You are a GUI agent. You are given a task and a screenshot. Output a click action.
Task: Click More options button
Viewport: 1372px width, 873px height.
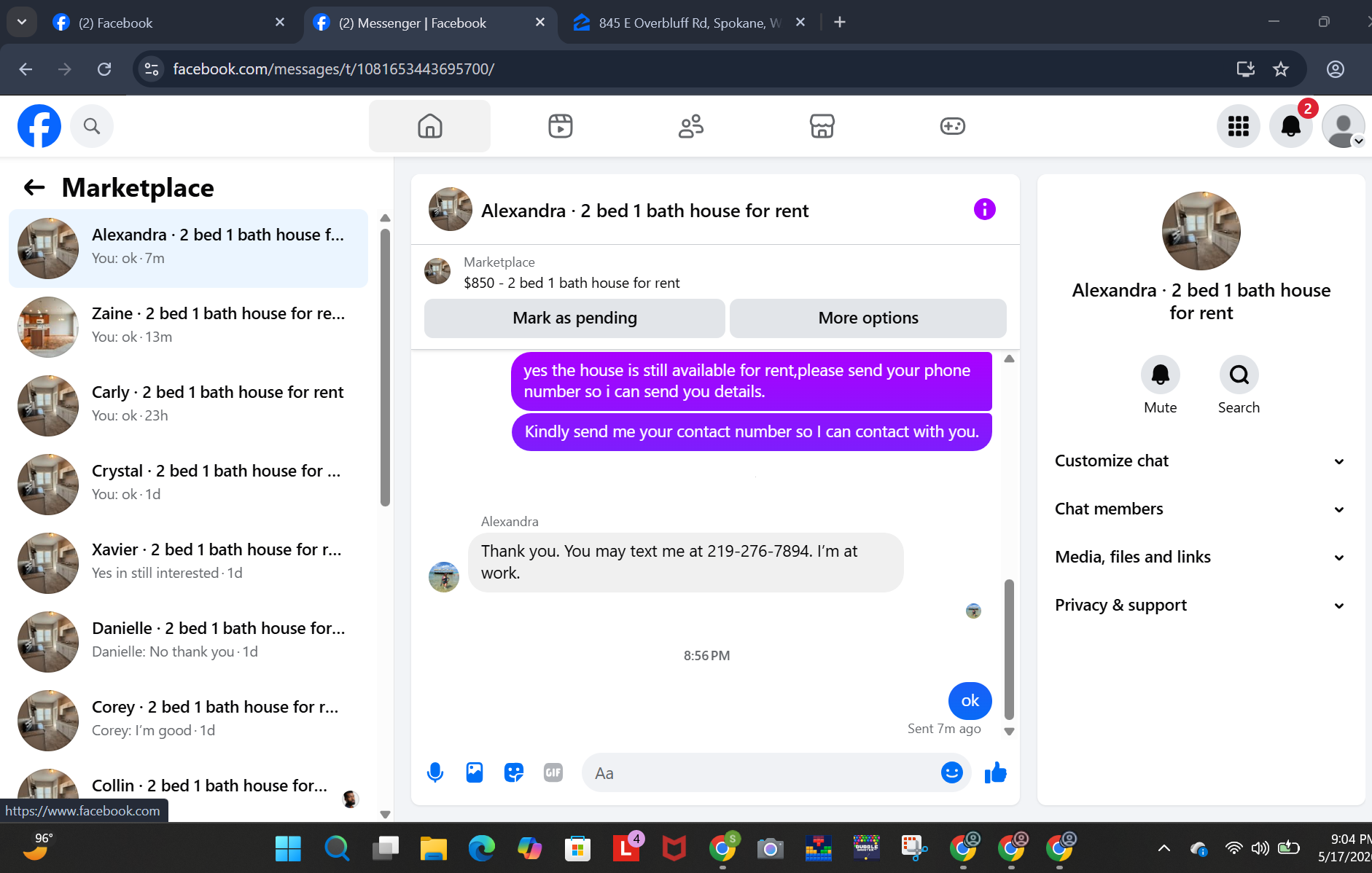pos(868,318)
